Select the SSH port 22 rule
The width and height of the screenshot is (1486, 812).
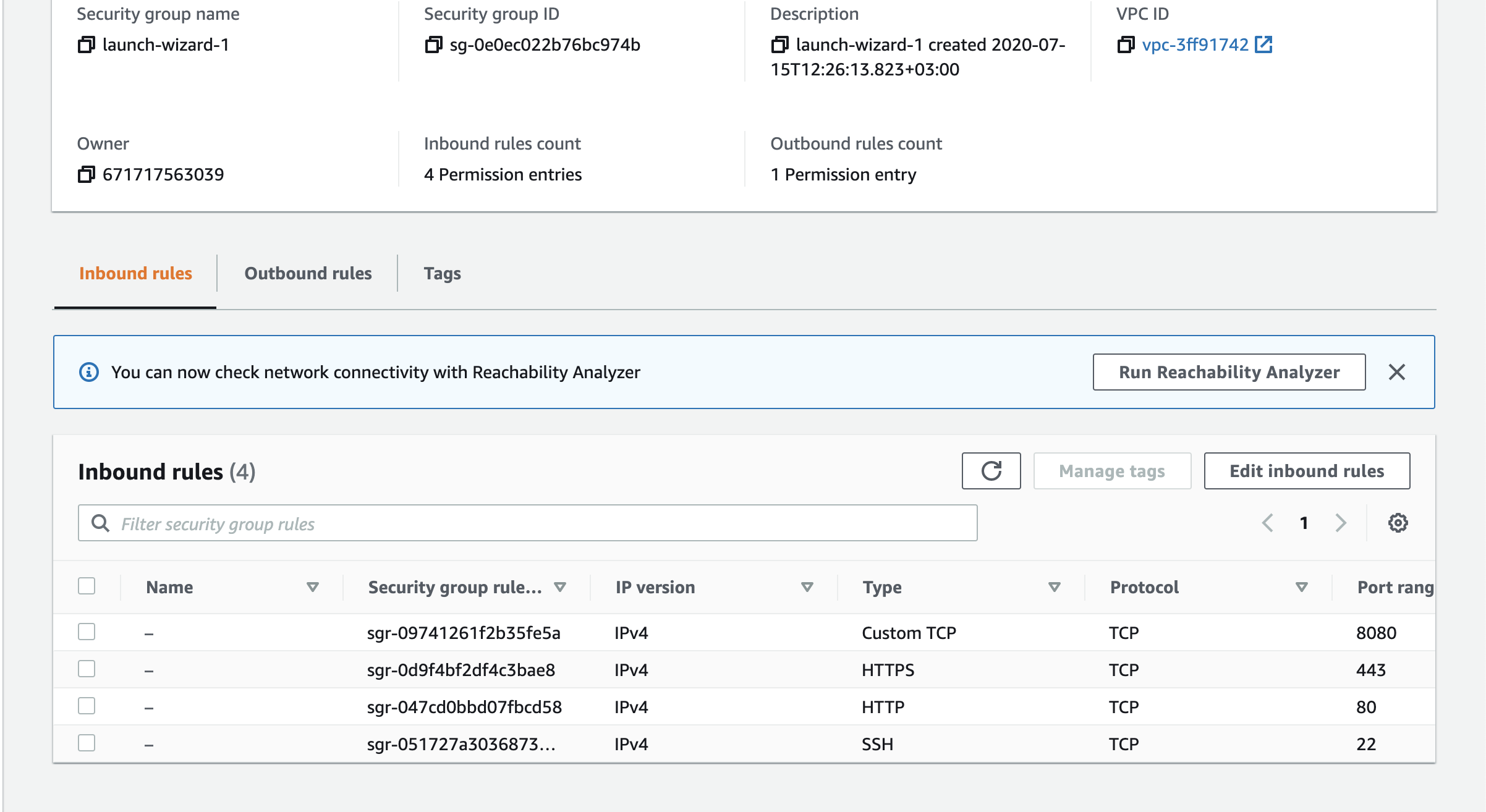click(x=87, y=743)
